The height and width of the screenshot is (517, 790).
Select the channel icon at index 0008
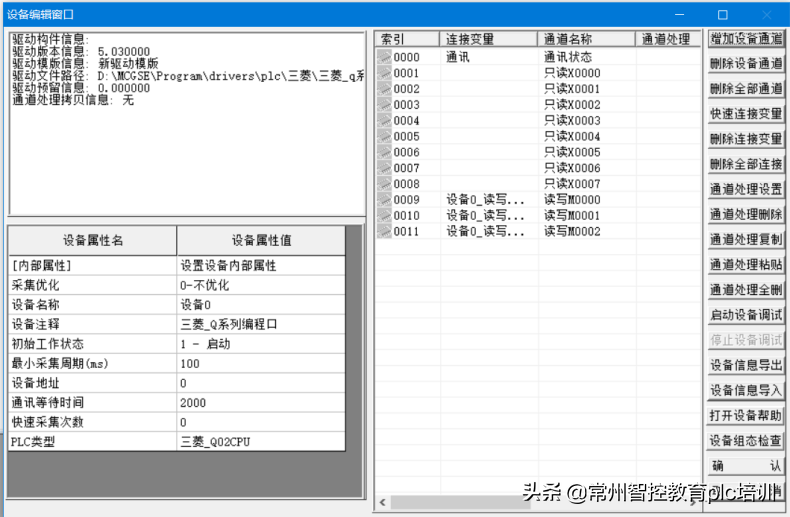tap(384, 184)
